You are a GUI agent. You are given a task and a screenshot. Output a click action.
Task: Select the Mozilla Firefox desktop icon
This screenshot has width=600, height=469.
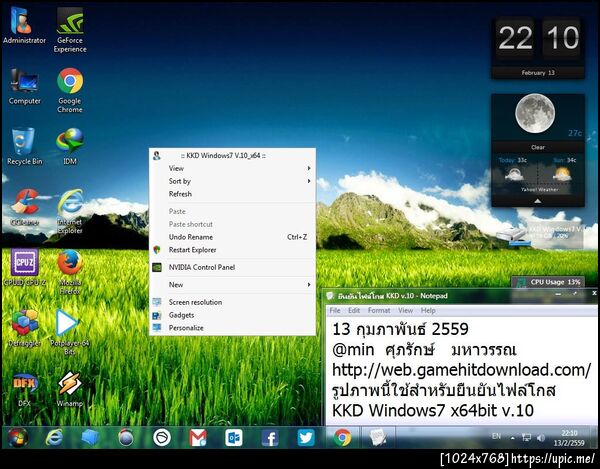(x=70, y=272)
